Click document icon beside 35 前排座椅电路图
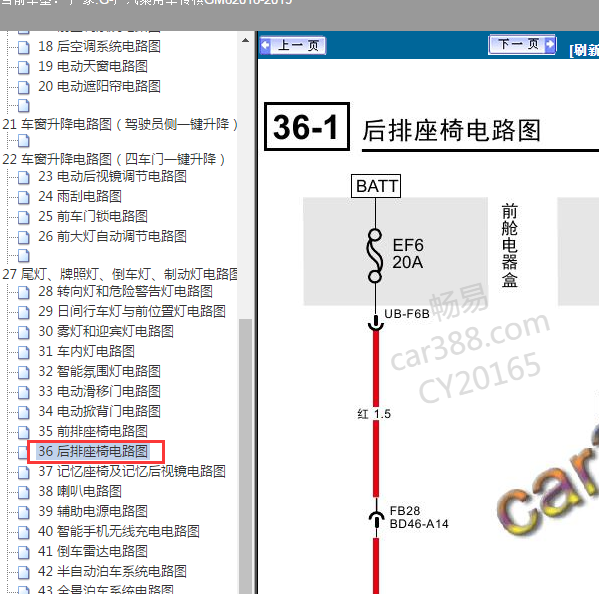The image size is (599, 594). click(24, 432)
